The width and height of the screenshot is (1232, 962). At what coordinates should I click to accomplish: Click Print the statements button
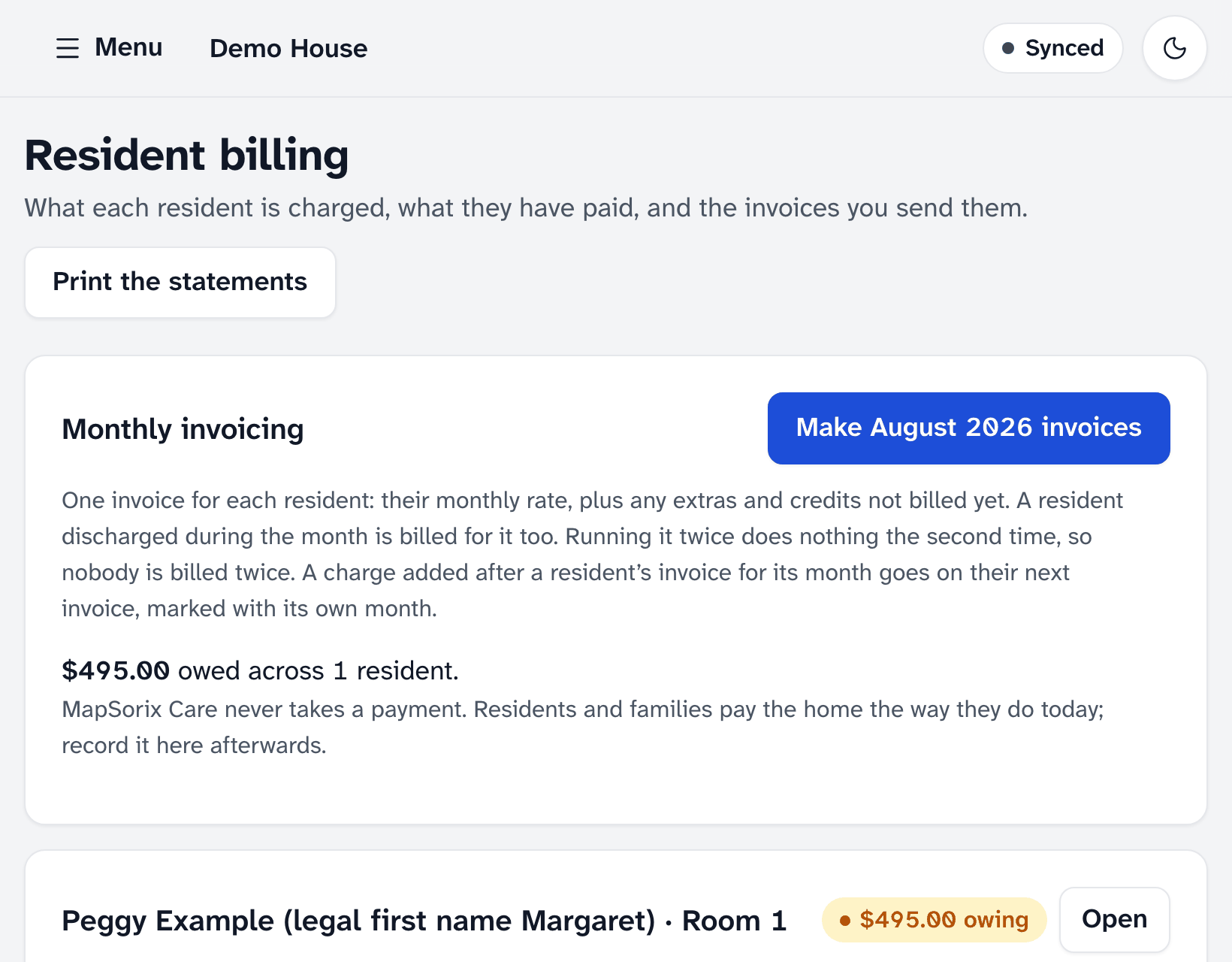pyautogui.click(x=180, y=283)
